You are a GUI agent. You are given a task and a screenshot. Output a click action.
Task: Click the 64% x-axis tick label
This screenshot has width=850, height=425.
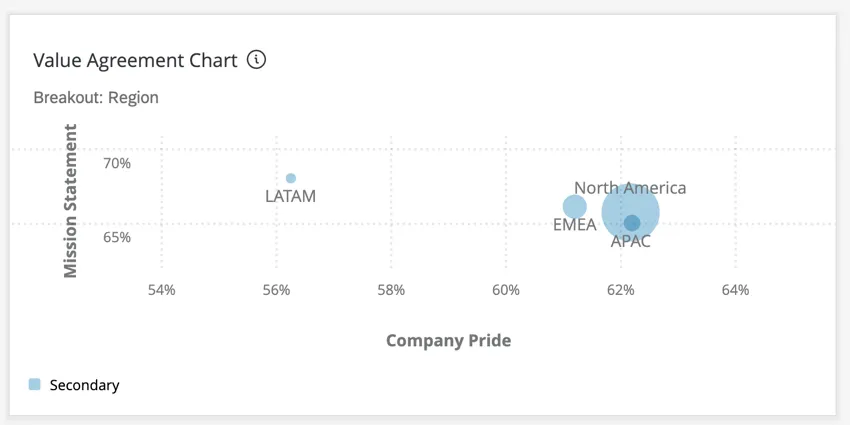pos(735,290)
